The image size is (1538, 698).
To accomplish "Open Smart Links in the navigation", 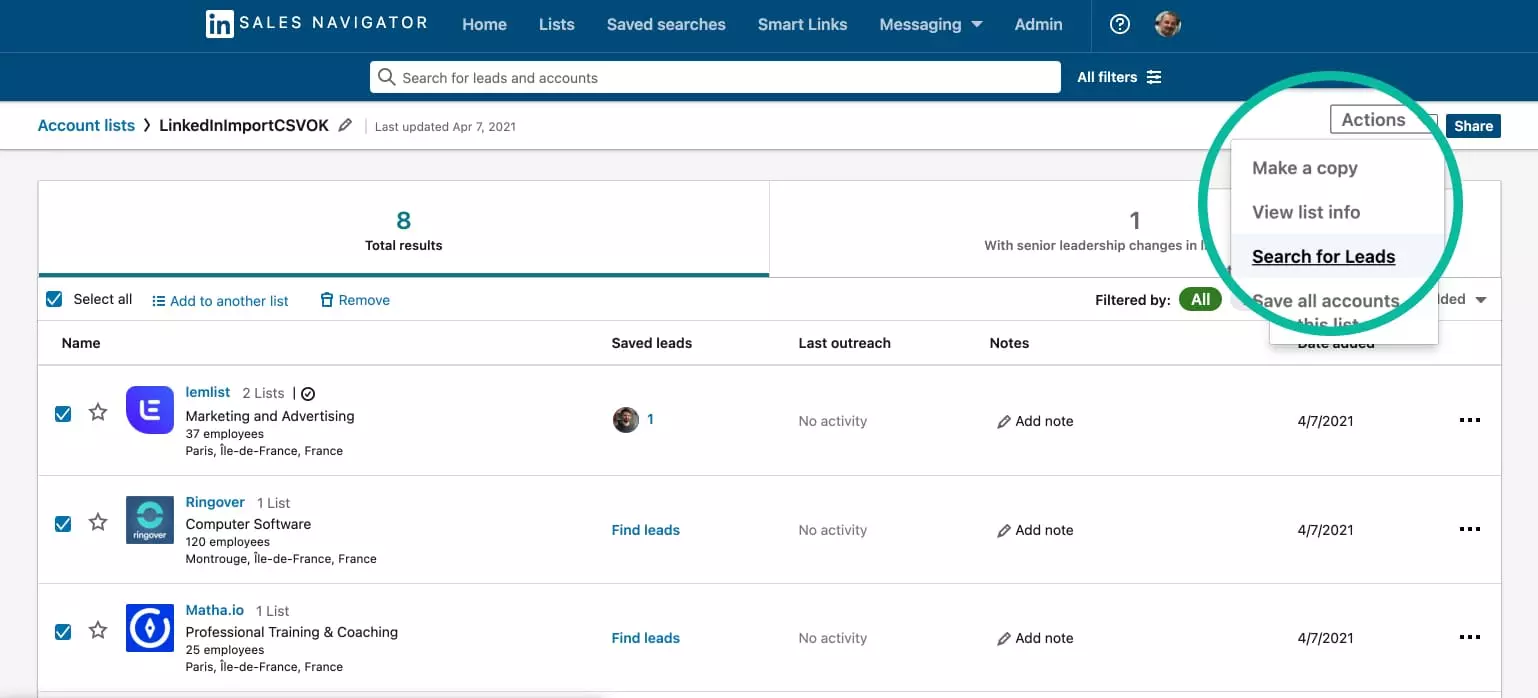I will pyautogui.click(x=802, y=24).
